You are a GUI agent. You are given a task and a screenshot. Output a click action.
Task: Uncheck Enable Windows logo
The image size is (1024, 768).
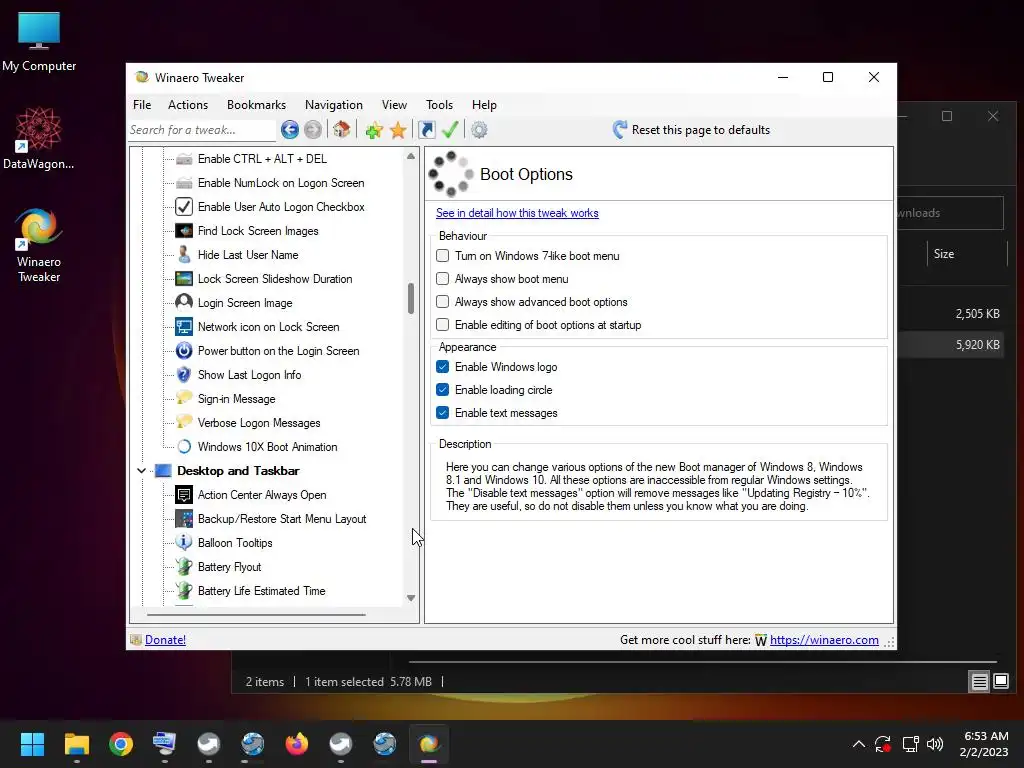[x=443, y=366]
